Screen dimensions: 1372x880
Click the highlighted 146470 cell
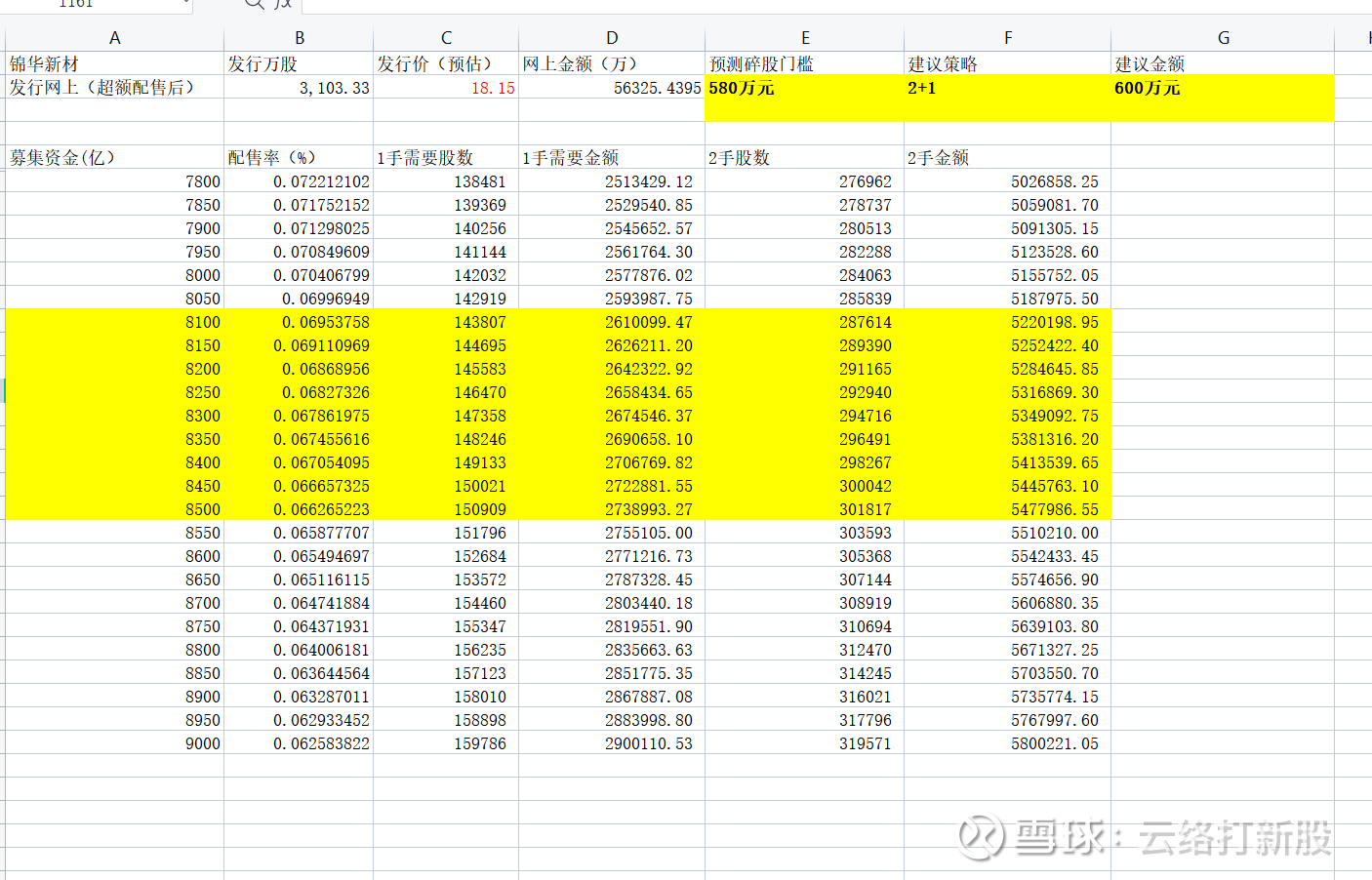coord(446,391)
